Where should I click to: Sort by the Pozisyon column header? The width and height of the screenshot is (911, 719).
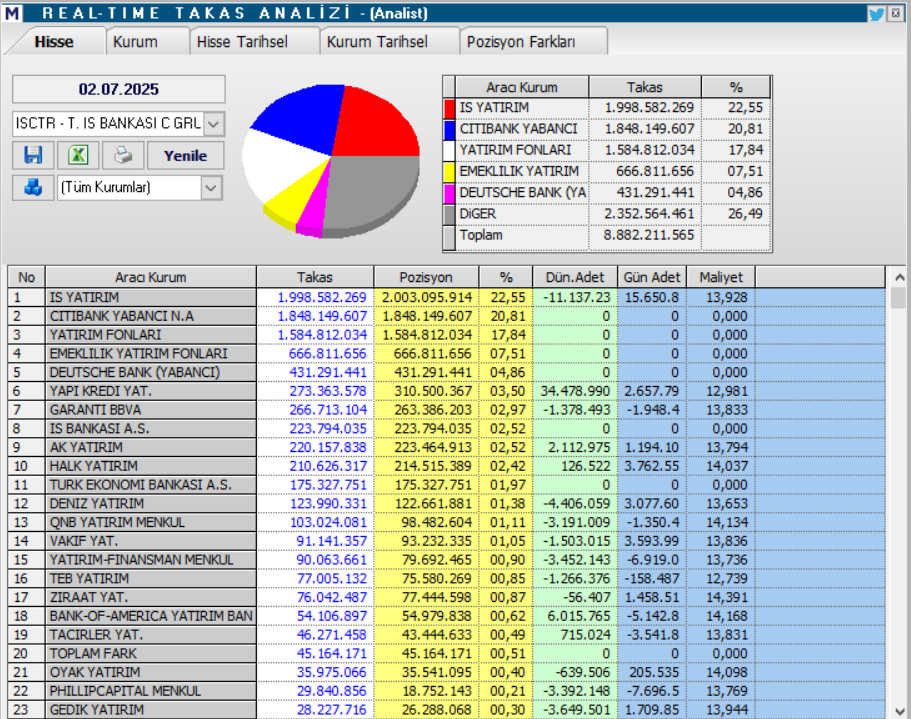point(426,277)
